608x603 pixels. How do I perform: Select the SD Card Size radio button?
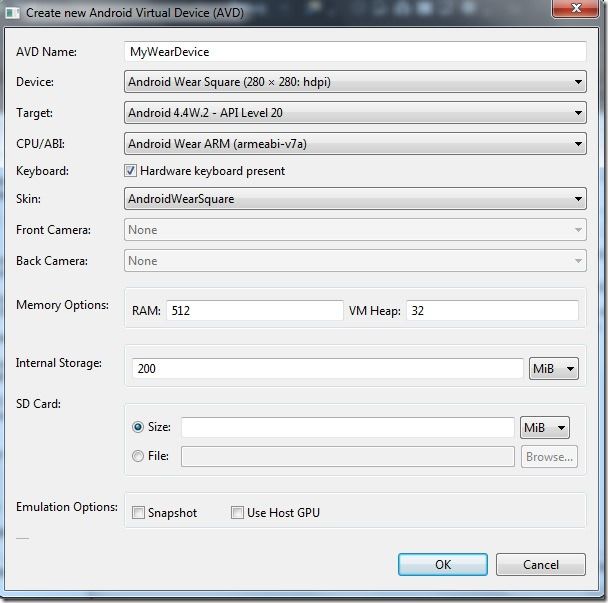pos(138,427)
